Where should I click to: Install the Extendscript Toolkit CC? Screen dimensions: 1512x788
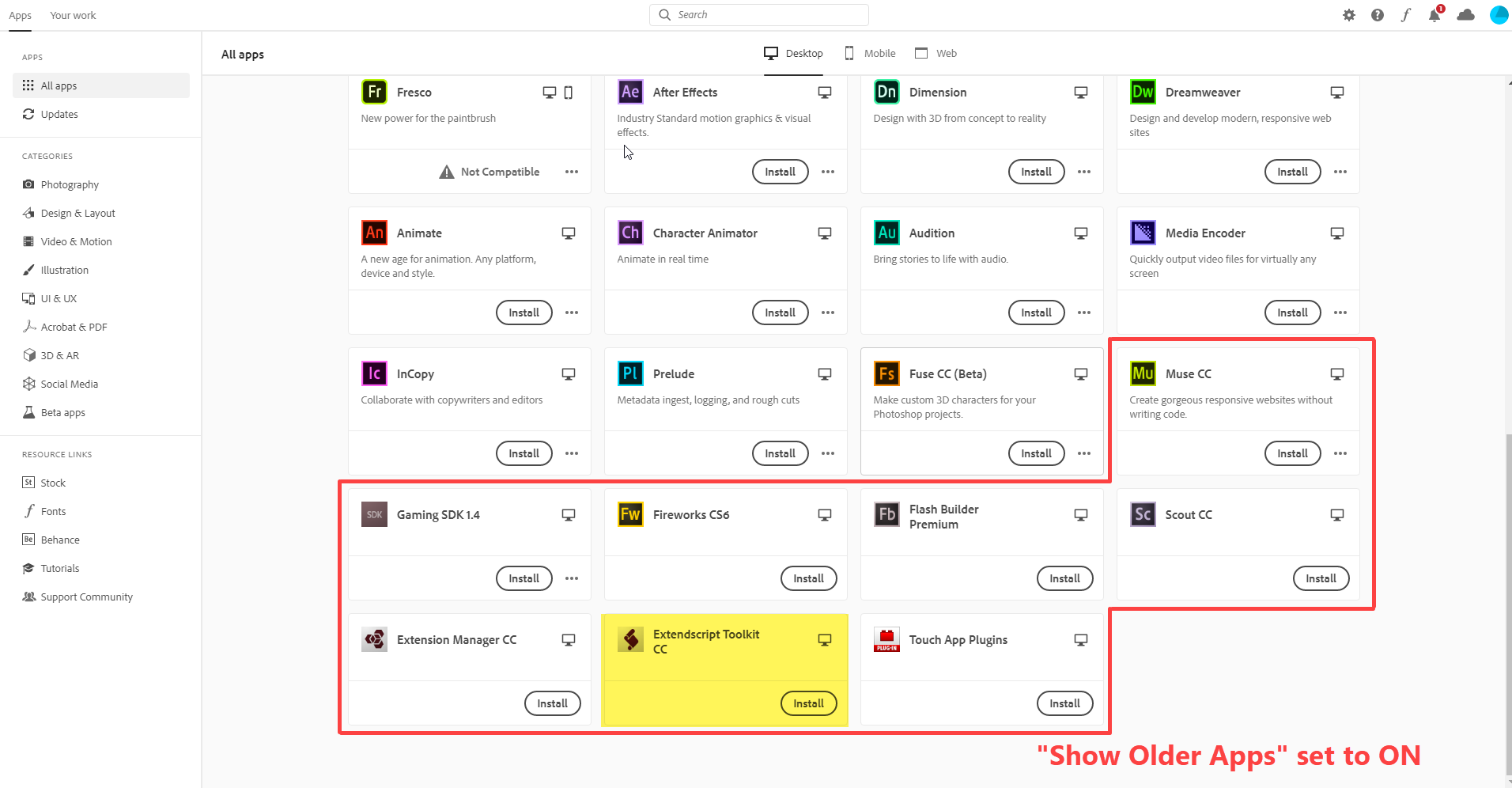(807, 703)
